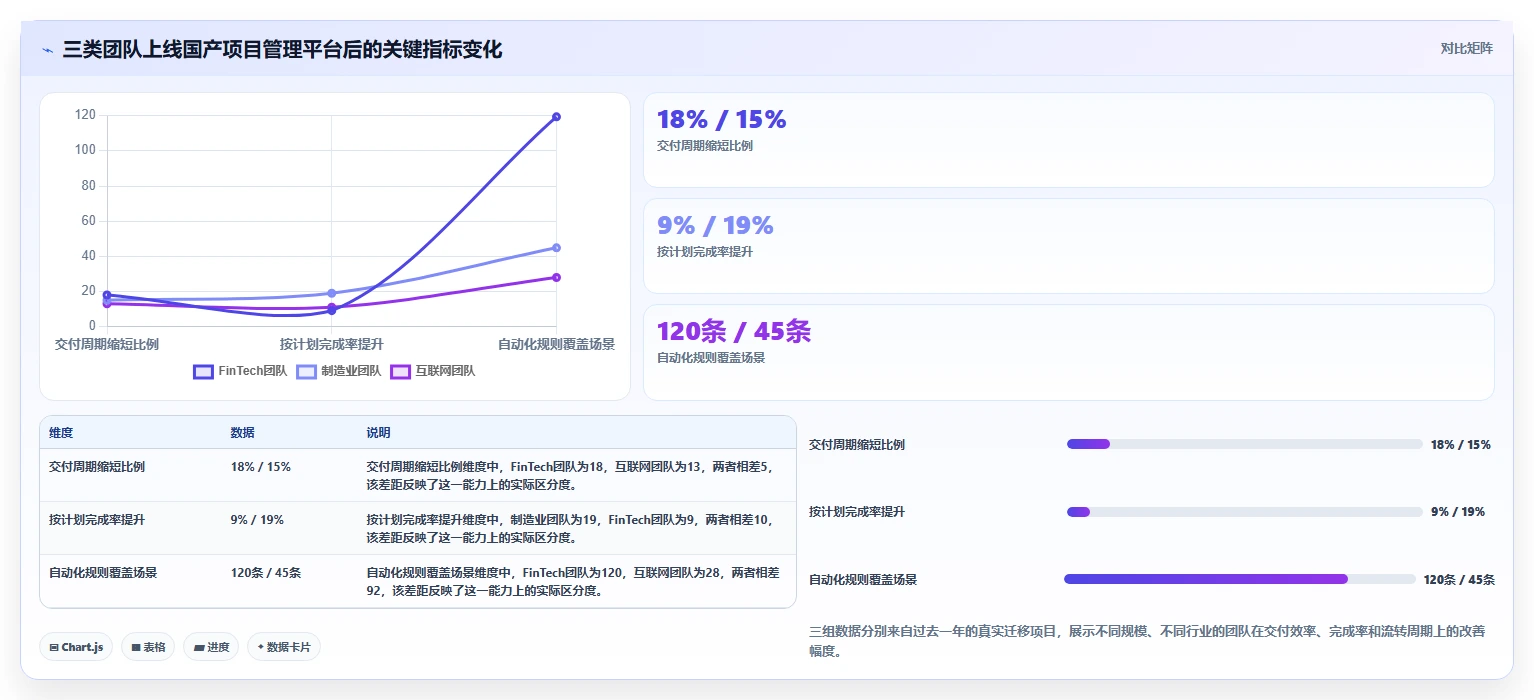Click the description mentioning 两者相差5
The height and width of the screenshot is (700, 1534).
coord(570,475)
